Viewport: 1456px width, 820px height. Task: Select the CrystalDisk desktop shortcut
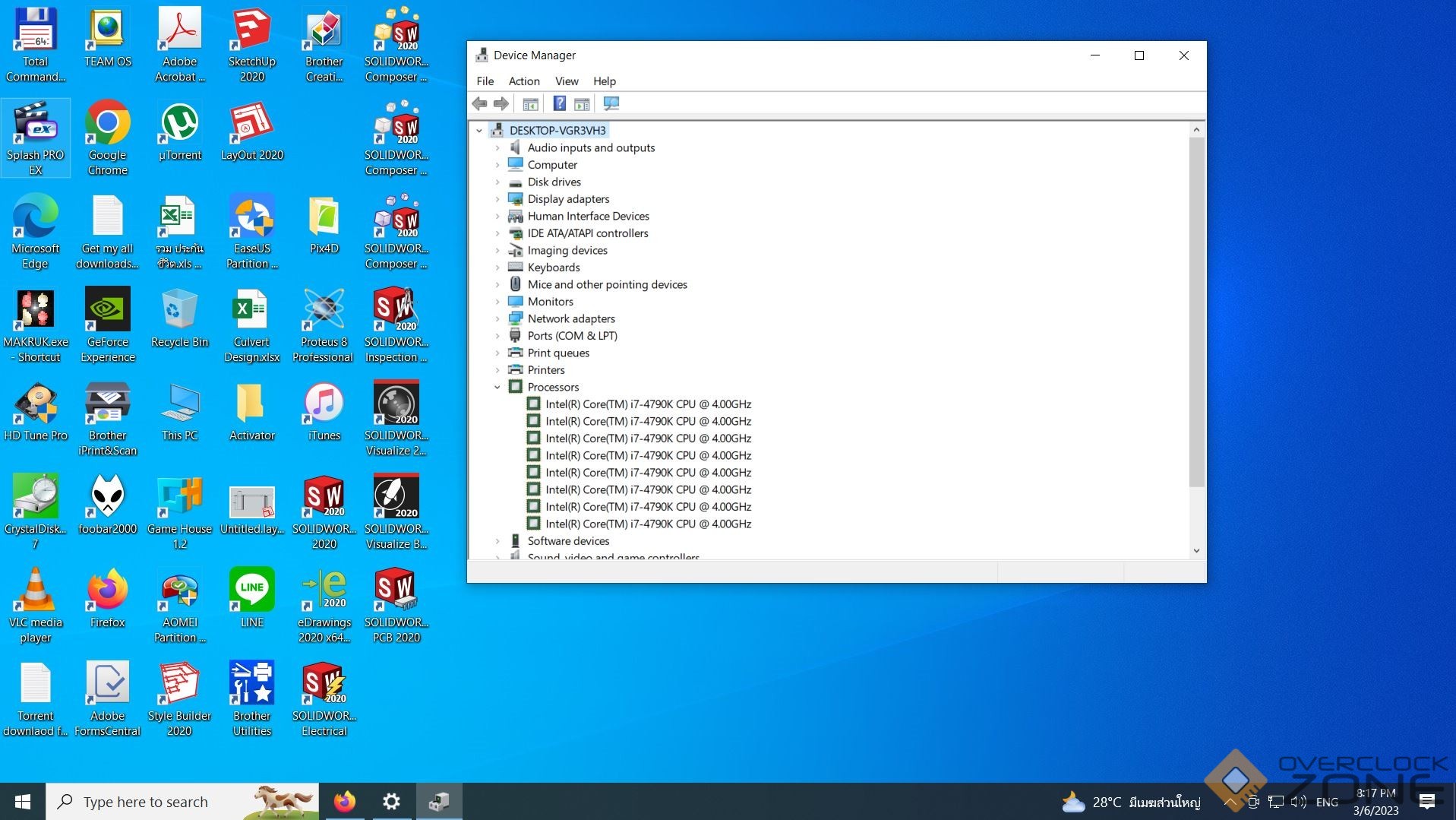tap(35, 511)
